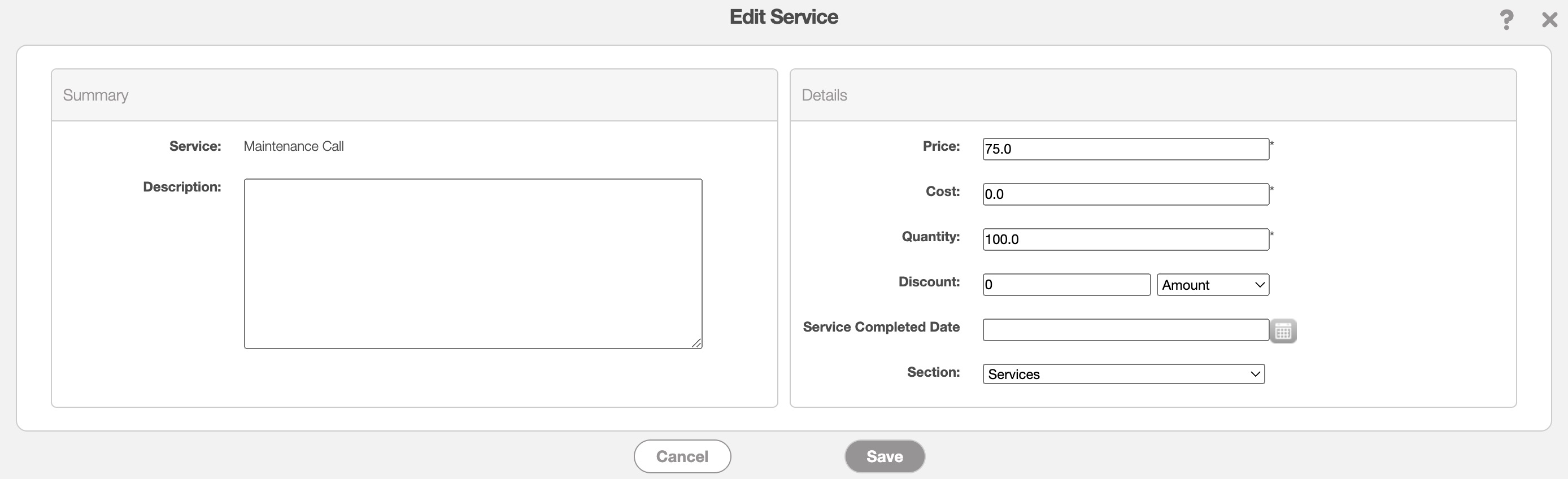Viewport: 1568px width, 479px height.
Task: Click the Edit Service dialog title
Action: point(783,17)
